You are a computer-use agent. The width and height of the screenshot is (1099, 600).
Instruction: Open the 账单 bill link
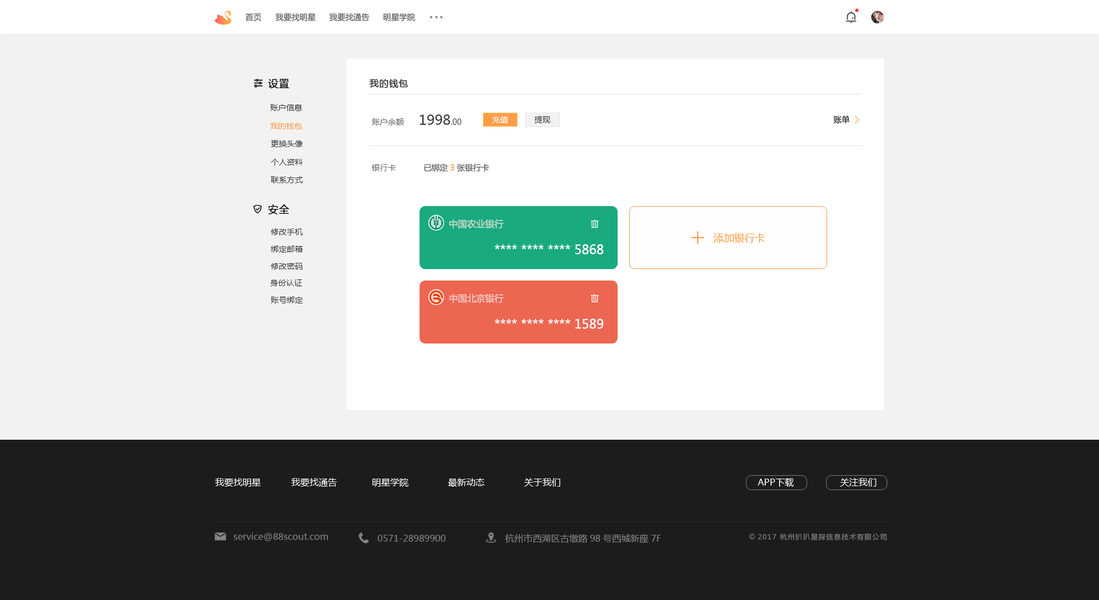(841, 120)
